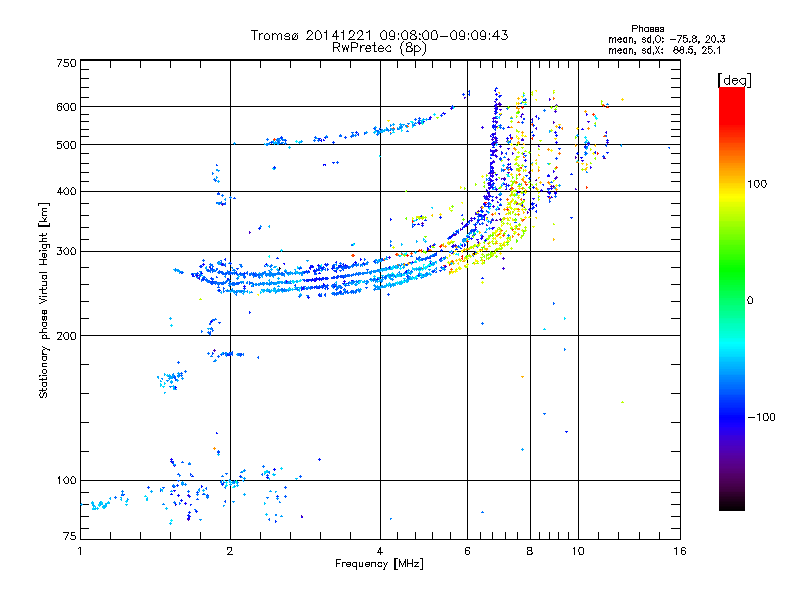Click the colorbar tick label '100'
The width and height of the screenshot is (800, 600).
[757, 184]
